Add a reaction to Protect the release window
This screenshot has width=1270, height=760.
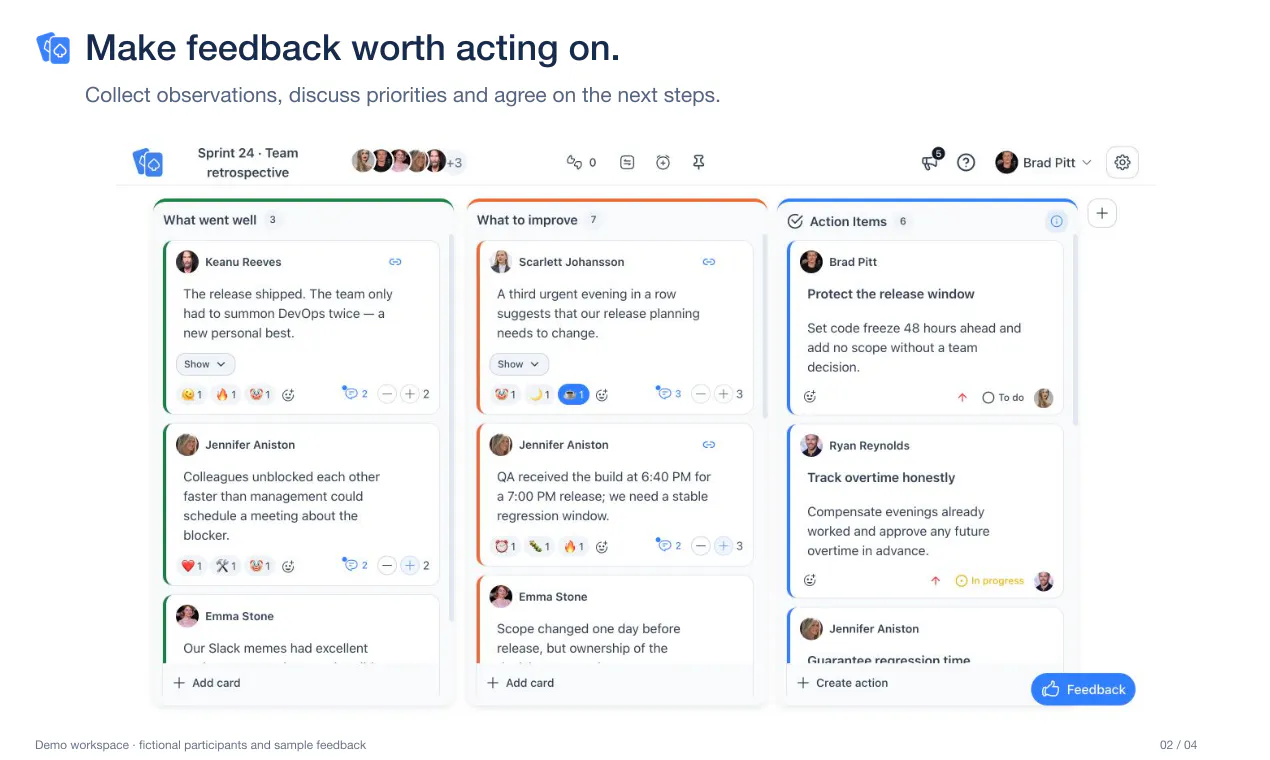tap(810, 397)
